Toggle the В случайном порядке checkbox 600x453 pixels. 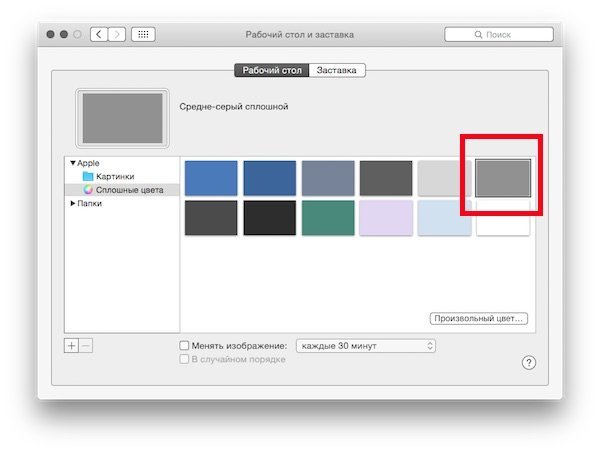coord(184,359)
